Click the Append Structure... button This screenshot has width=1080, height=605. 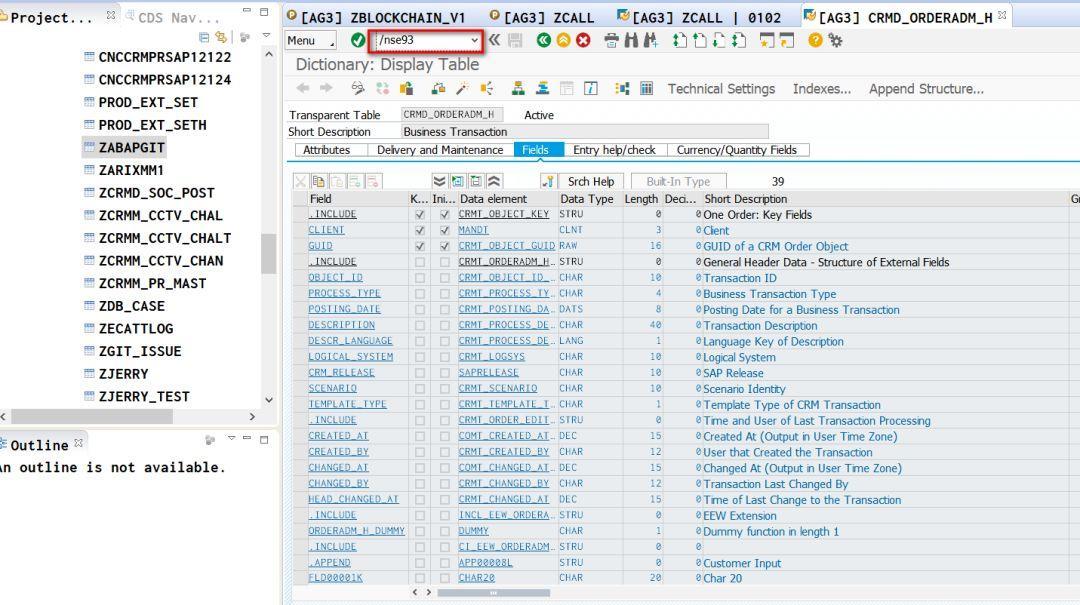point(926,89)
